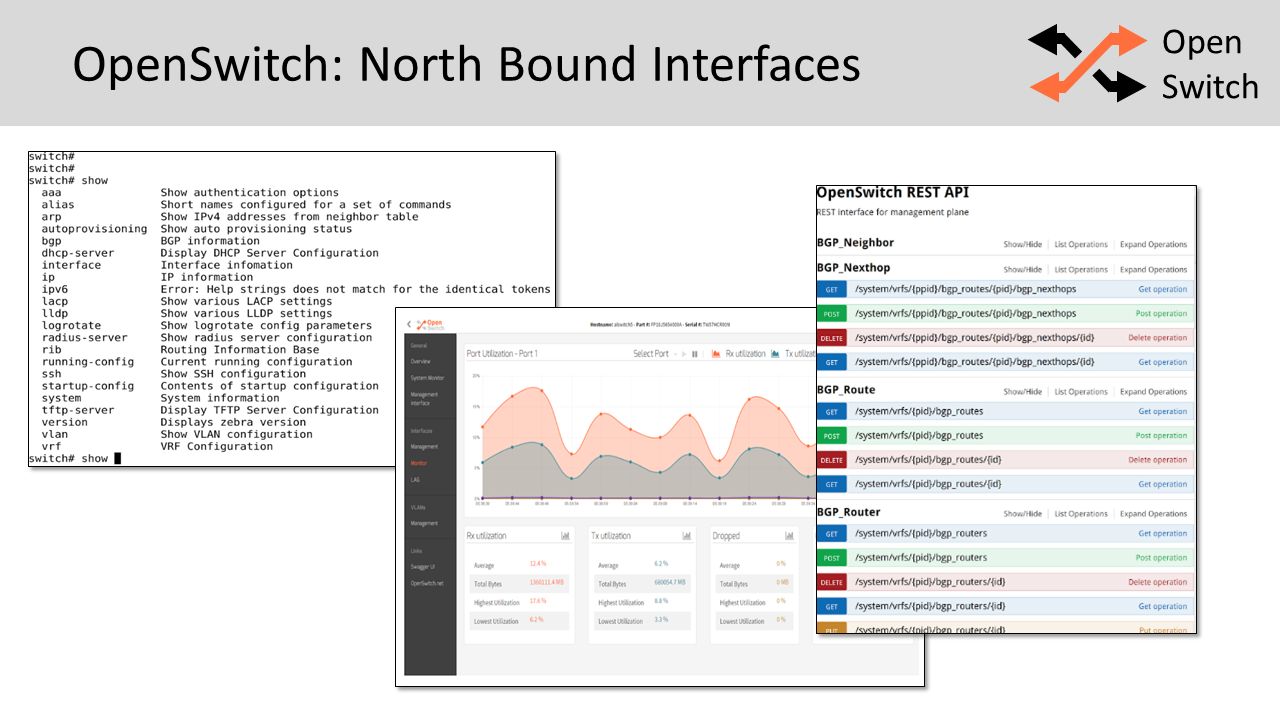The width and height of the screenshot is (1280, 720).
Task: Click 'Post operation' in the bgp_routers row
Action: [x=1161, y=558]
